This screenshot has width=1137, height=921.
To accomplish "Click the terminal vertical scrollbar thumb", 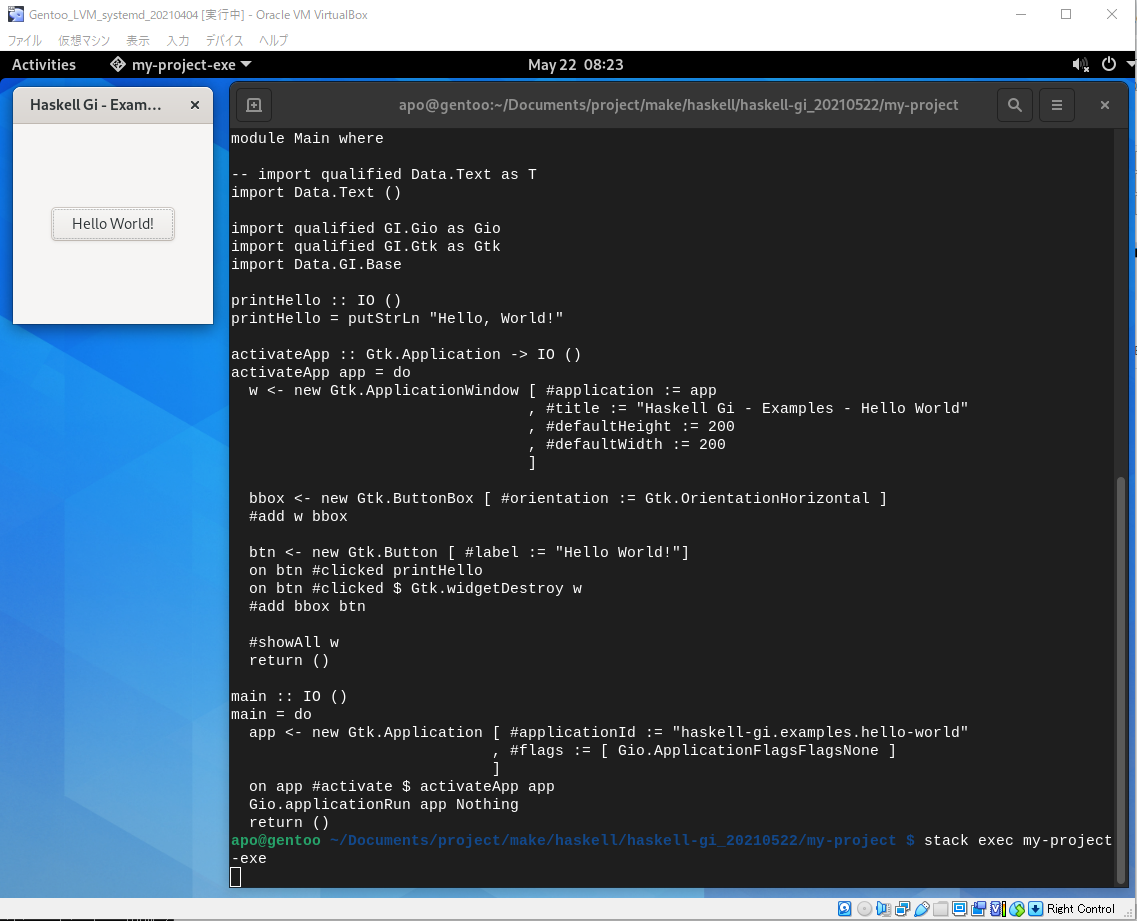I will (1121, 680).
